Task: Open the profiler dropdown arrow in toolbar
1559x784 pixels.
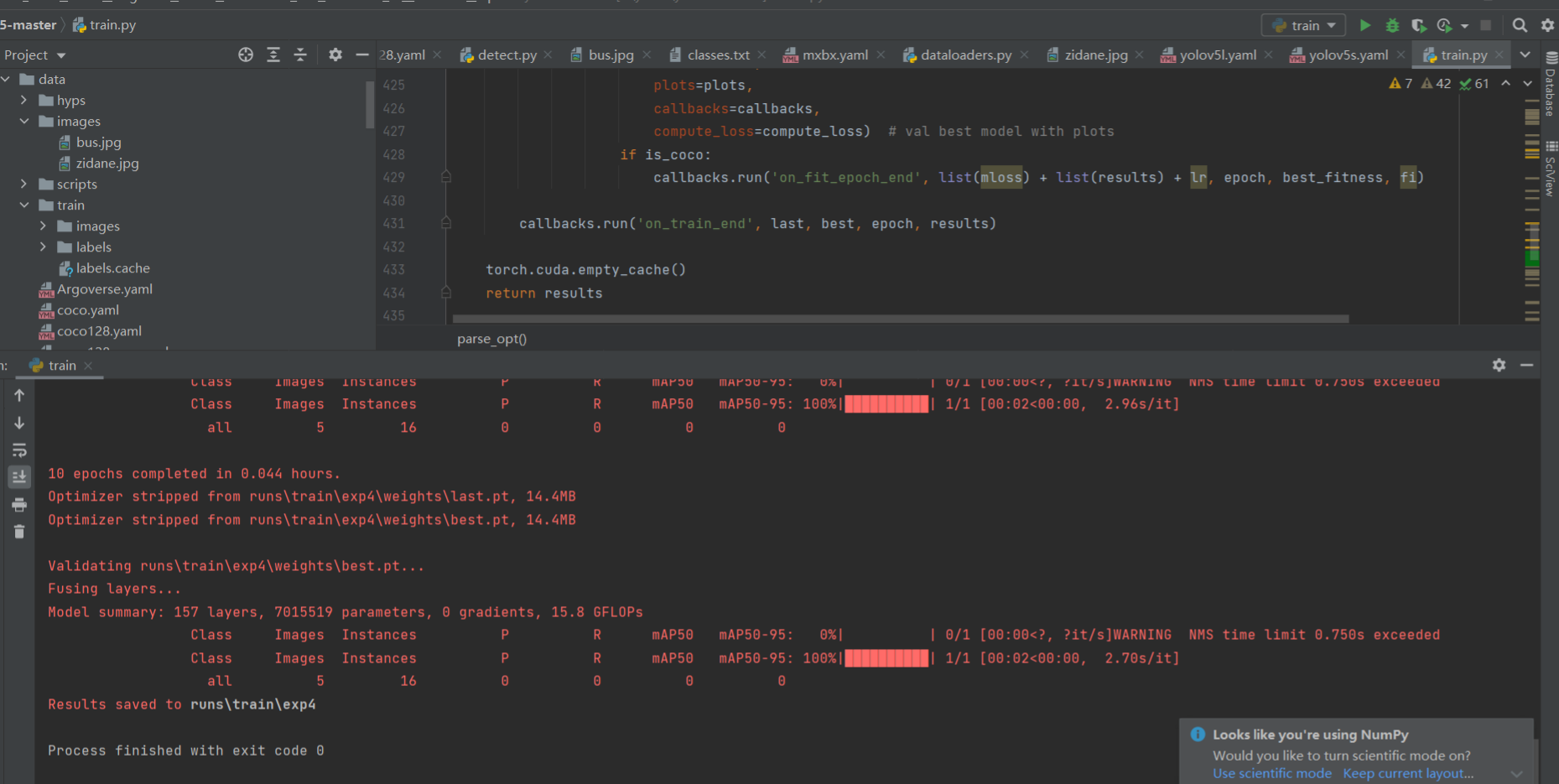Action: pyautogui.click(x=1464, y=26)
